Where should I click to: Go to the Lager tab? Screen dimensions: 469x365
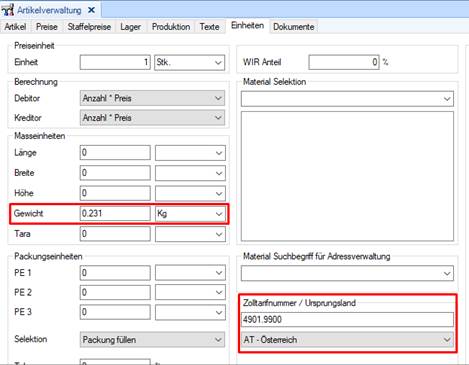coord(130,27)
